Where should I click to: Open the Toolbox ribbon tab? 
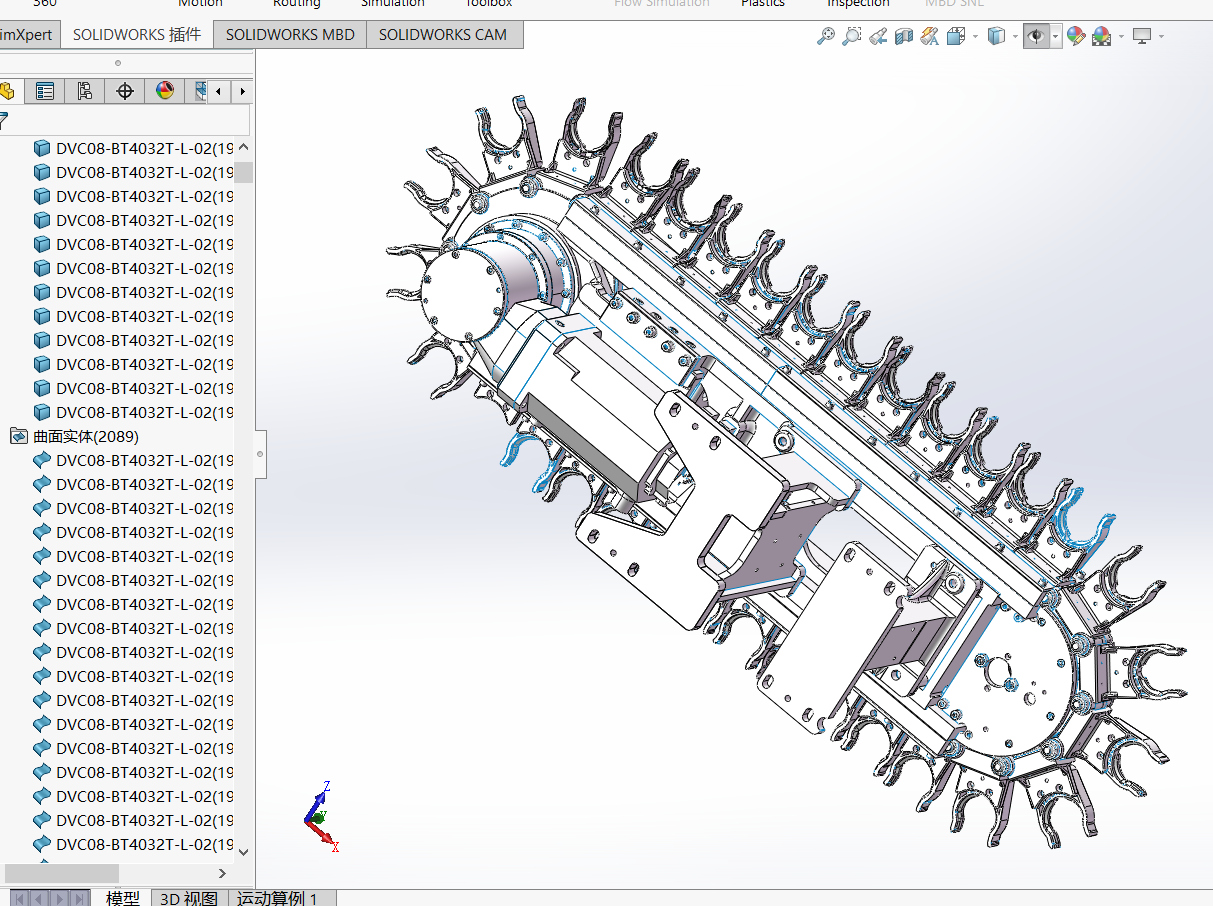pos(489,4)
